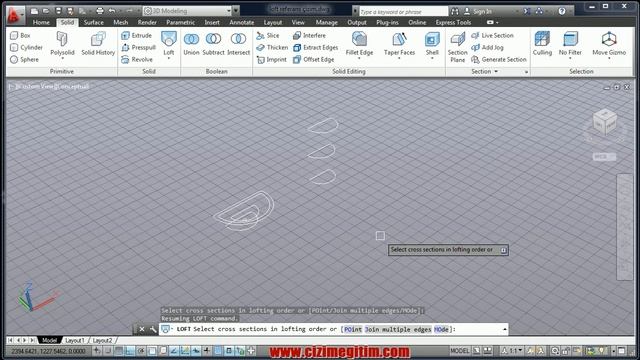This screenshot has height=360, width=640.
Task: Toggle Solid History in the ribbon
Action: (98, 43)
